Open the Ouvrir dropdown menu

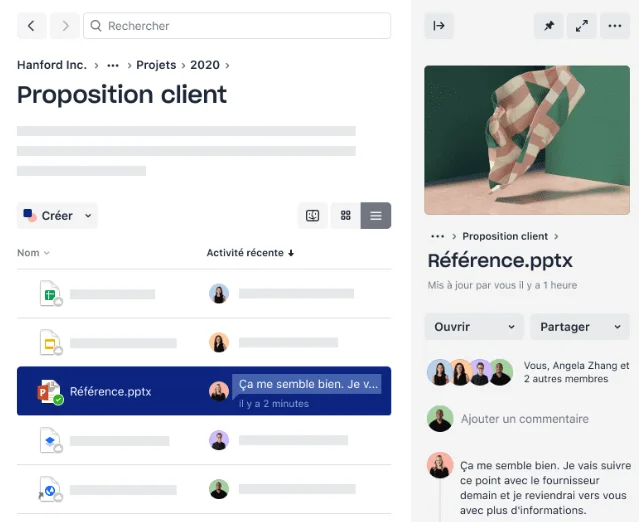[474, 327]
